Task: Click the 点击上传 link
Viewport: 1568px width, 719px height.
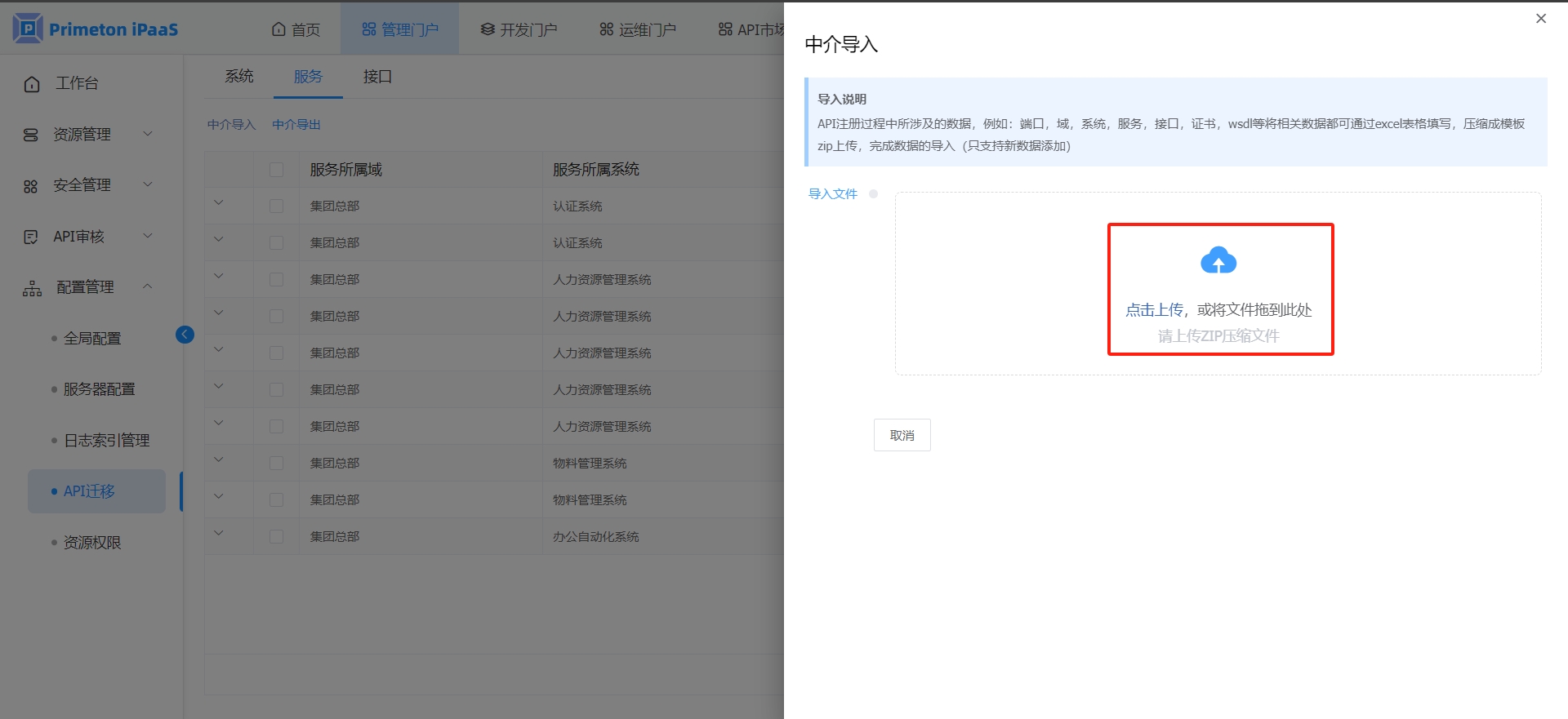Action: tap(1154, 310)
